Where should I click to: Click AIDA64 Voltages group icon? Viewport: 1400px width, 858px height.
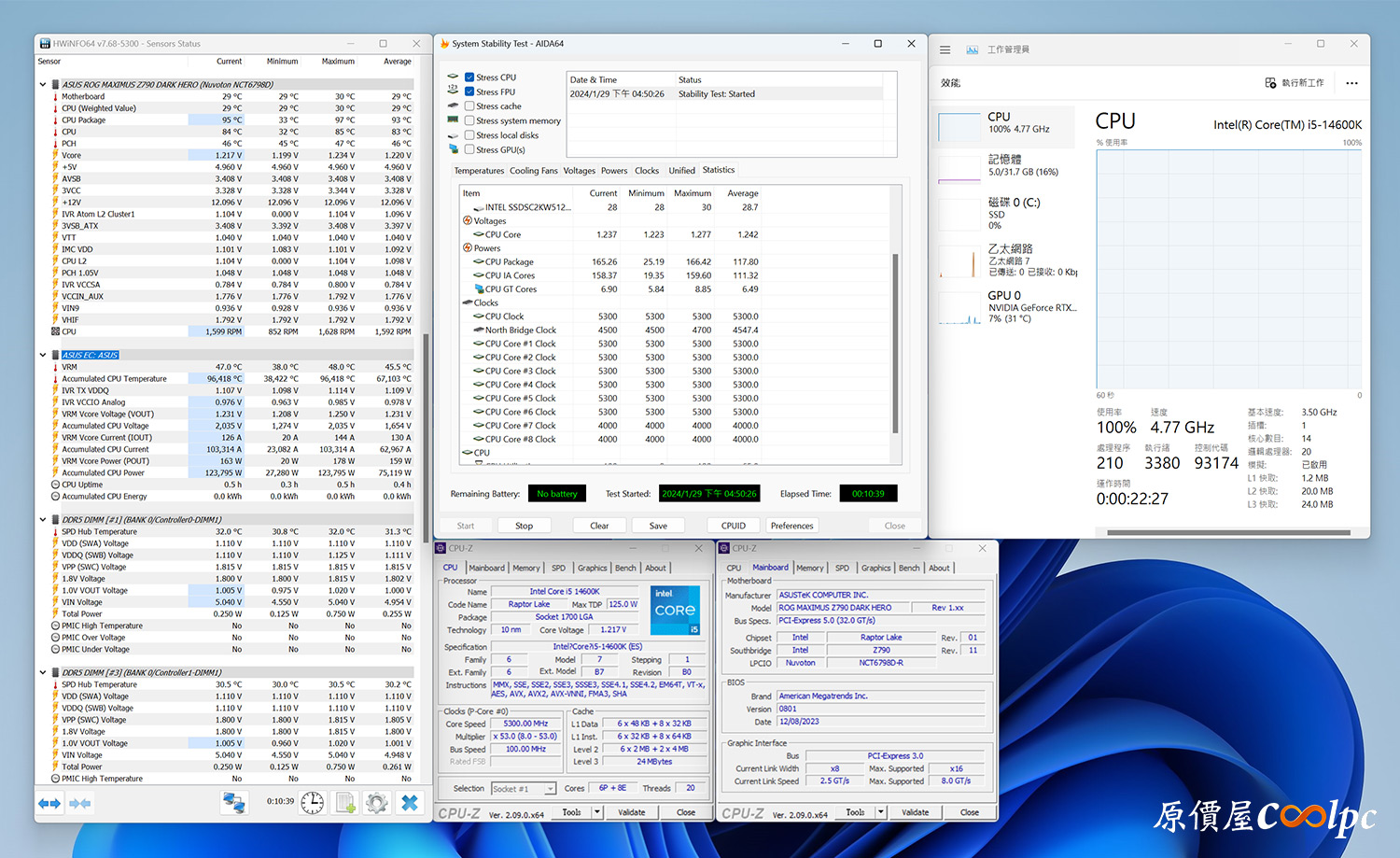click(468, 221)
